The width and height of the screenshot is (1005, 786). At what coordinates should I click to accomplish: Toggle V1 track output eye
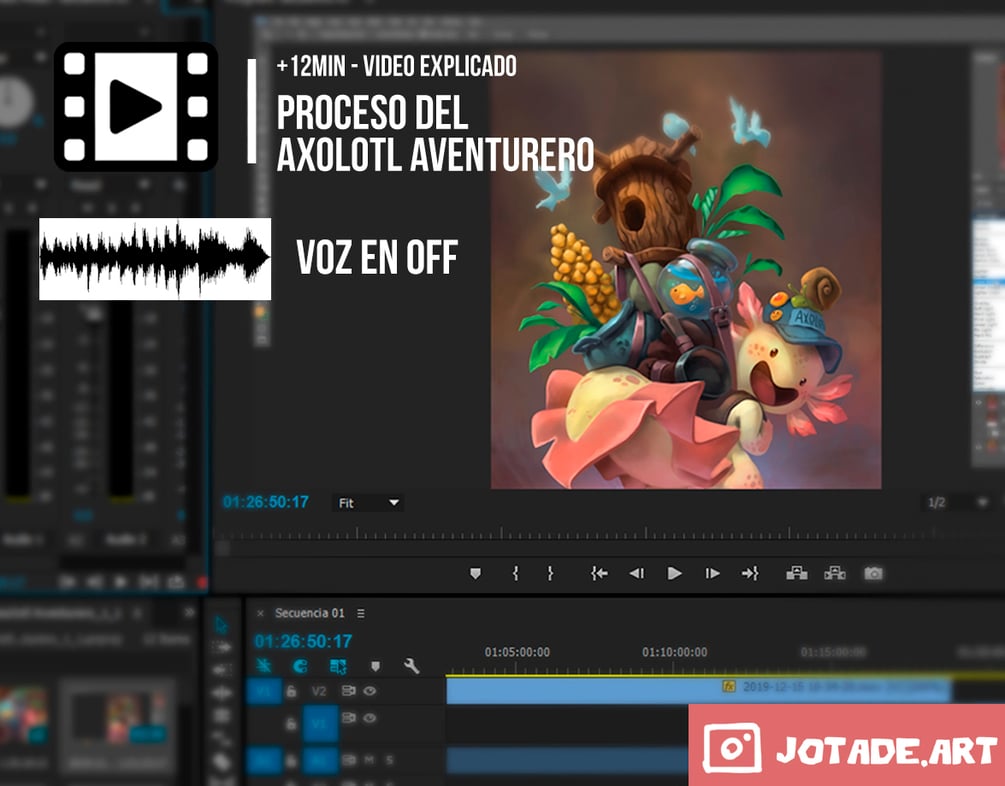tap(370, 718)
